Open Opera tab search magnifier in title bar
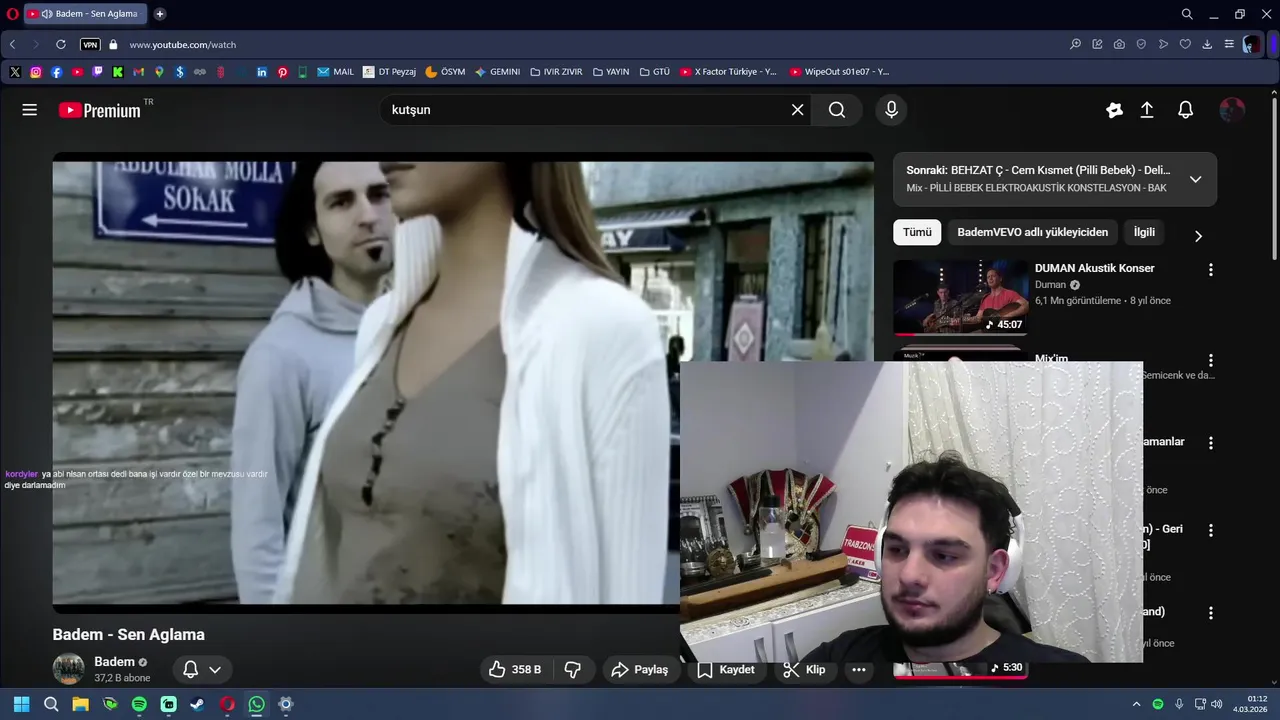The width and height of the screenshot is (1280, 720). pos(1187,14)
